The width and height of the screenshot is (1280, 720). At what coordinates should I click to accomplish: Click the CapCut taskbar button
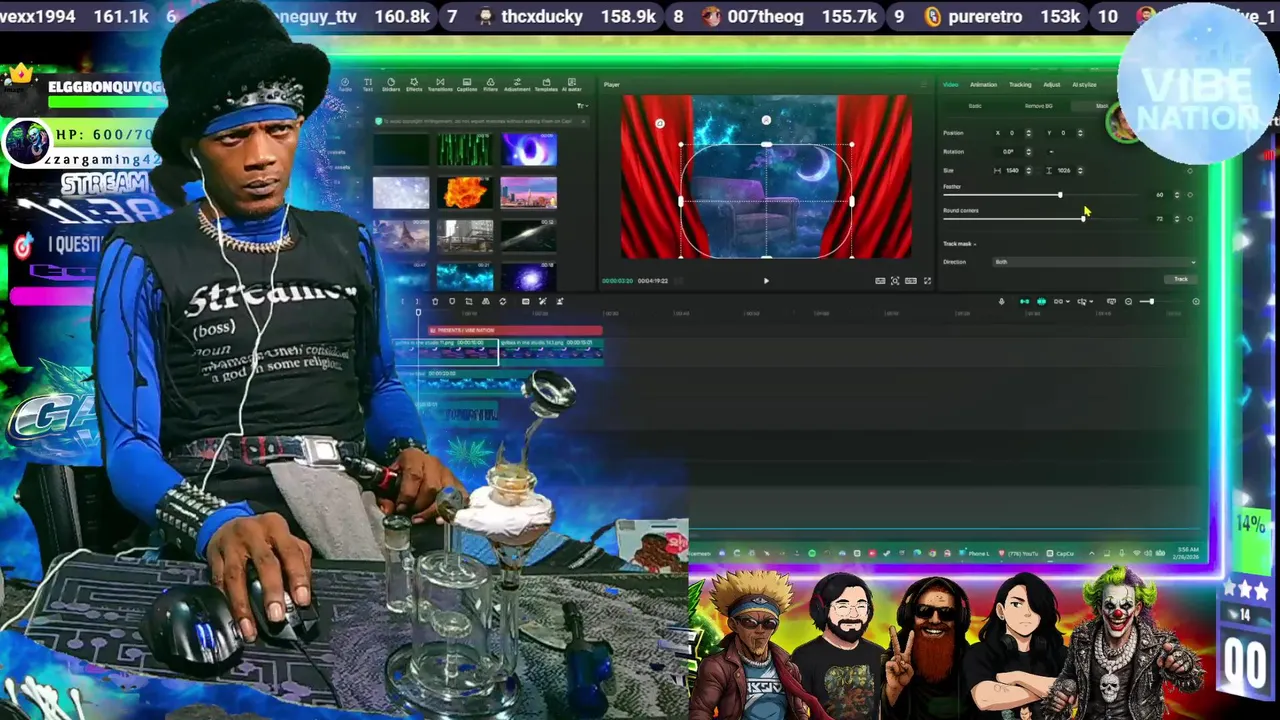(x=1061, y=553)
